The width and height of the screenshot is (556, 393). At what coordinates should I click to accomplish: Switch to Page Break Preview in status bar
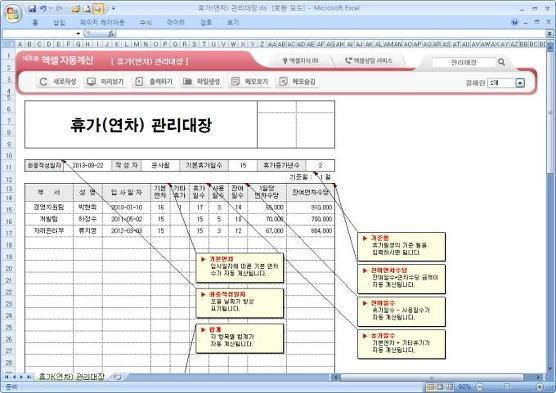click(449, 387)
